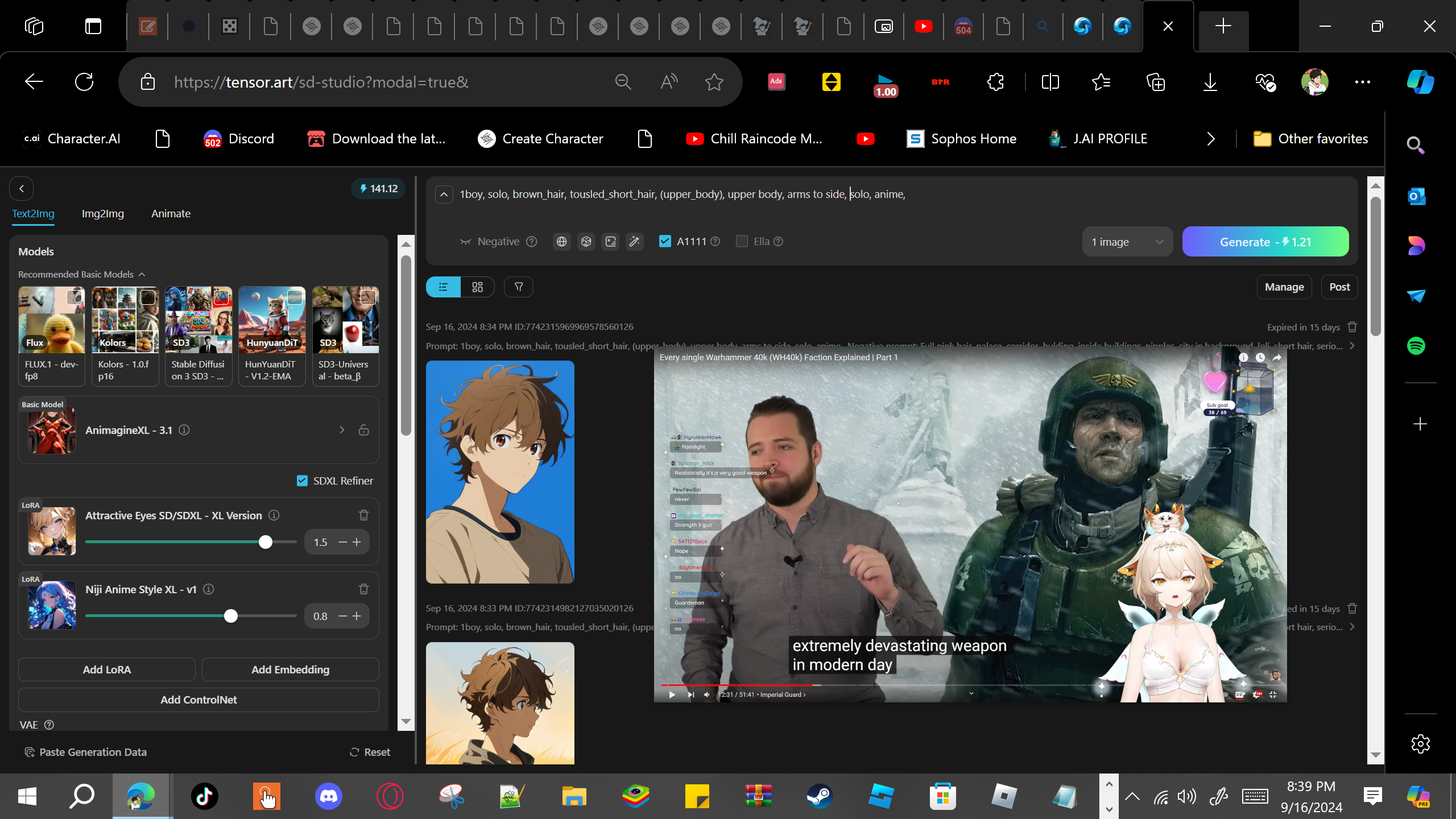Enable the Ella checkbox
This screenshot has height=819, width=1456.
coord(742,241)
